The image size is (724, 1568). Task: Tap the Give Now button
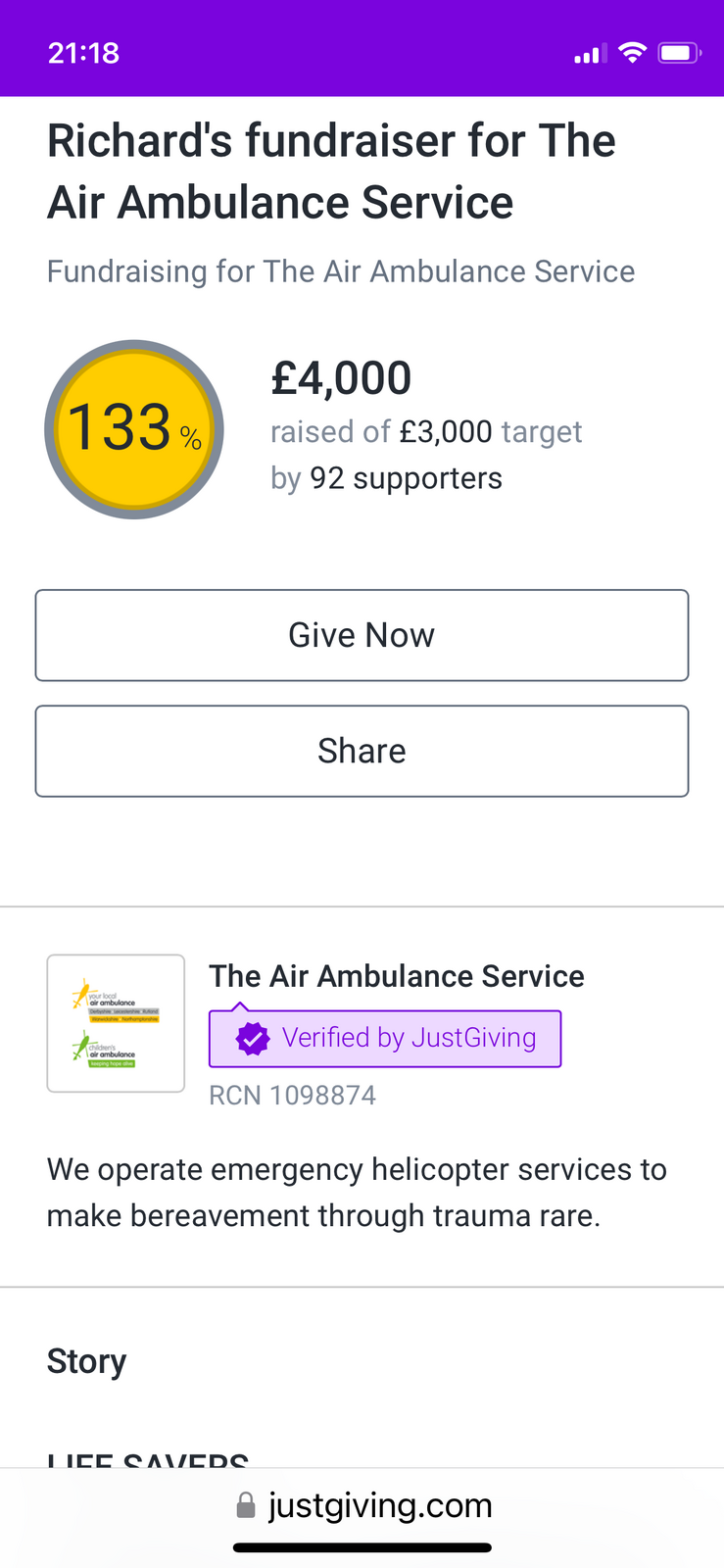tap(362, 635)
